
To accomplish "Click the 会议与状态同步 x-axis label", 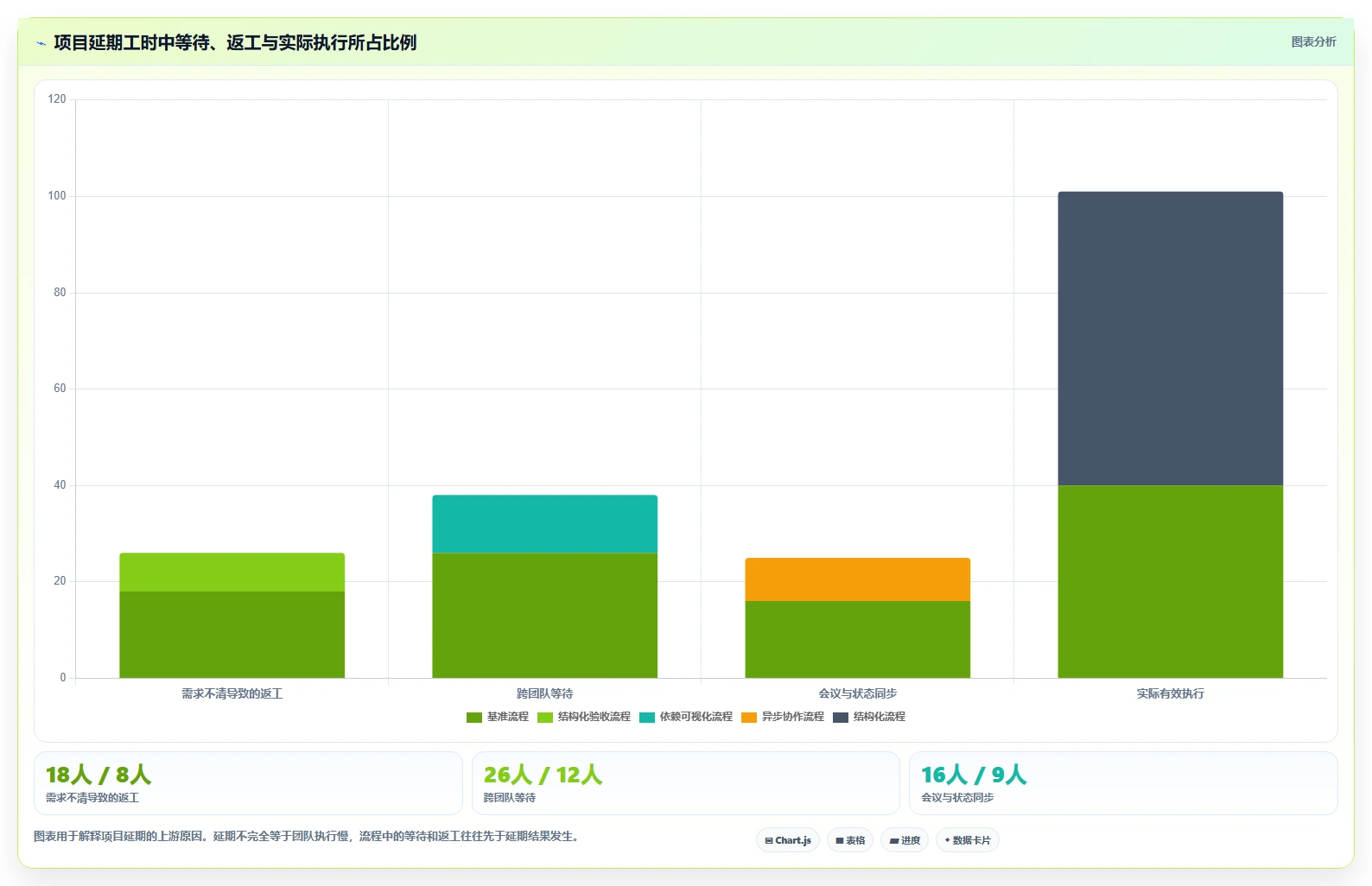I will point(857,693).
